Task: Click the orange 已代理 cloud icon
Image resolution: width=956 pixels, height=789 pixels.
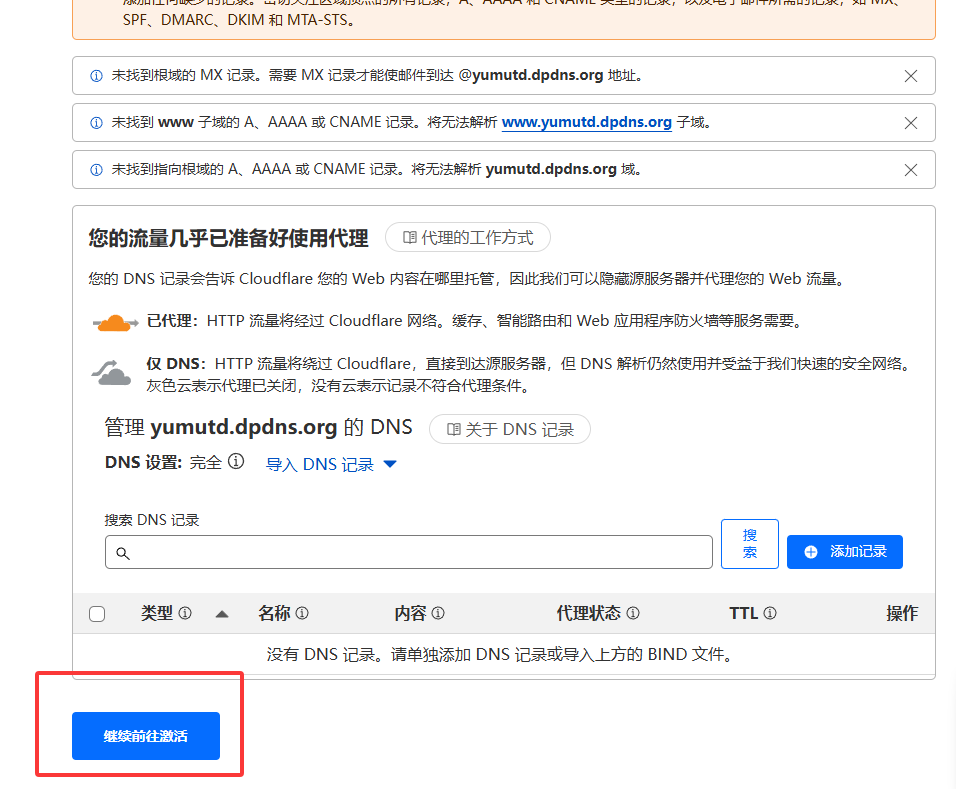Action: click(x=116, y=322)
